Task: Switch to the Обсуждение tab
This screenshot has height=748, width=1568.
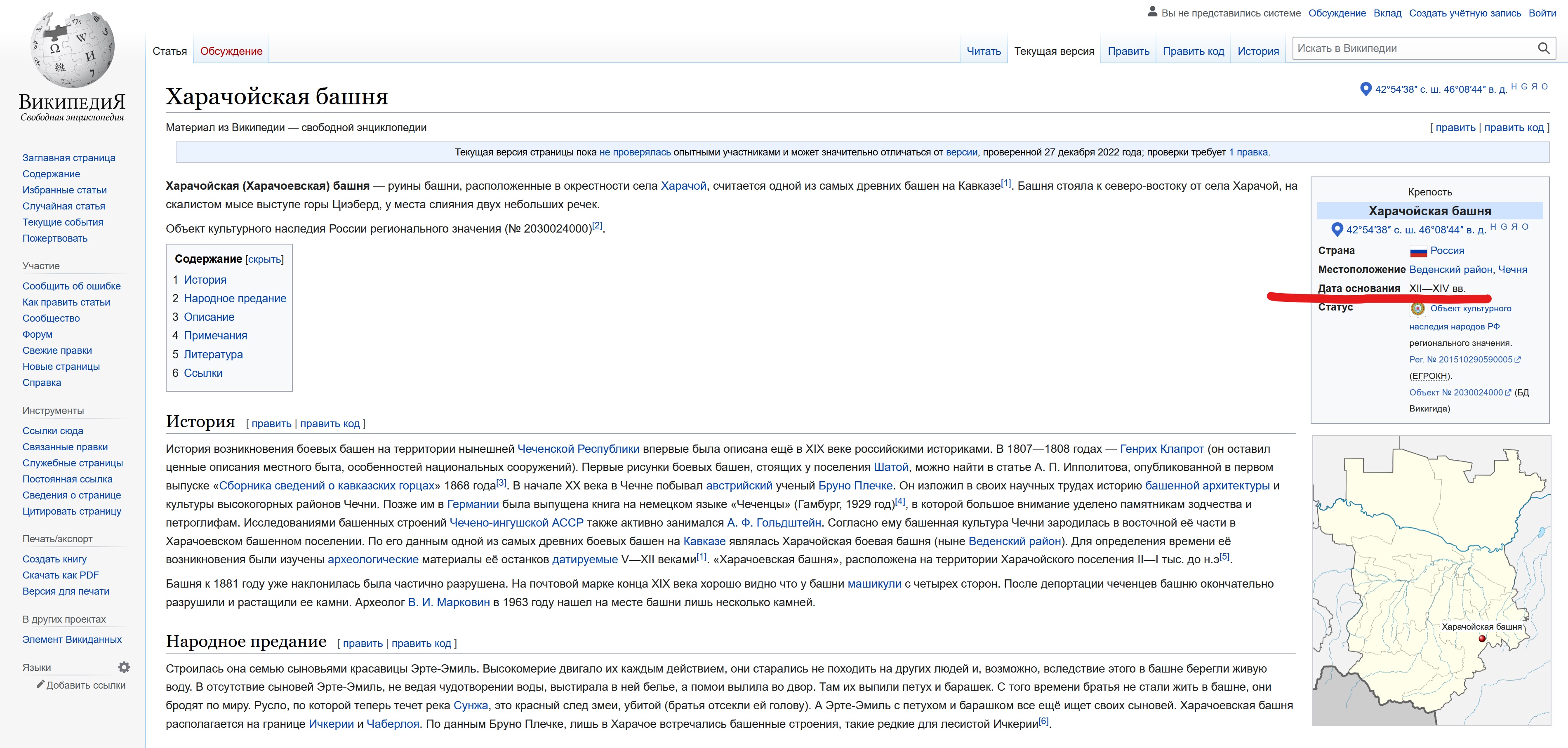Action: [231, 51]
